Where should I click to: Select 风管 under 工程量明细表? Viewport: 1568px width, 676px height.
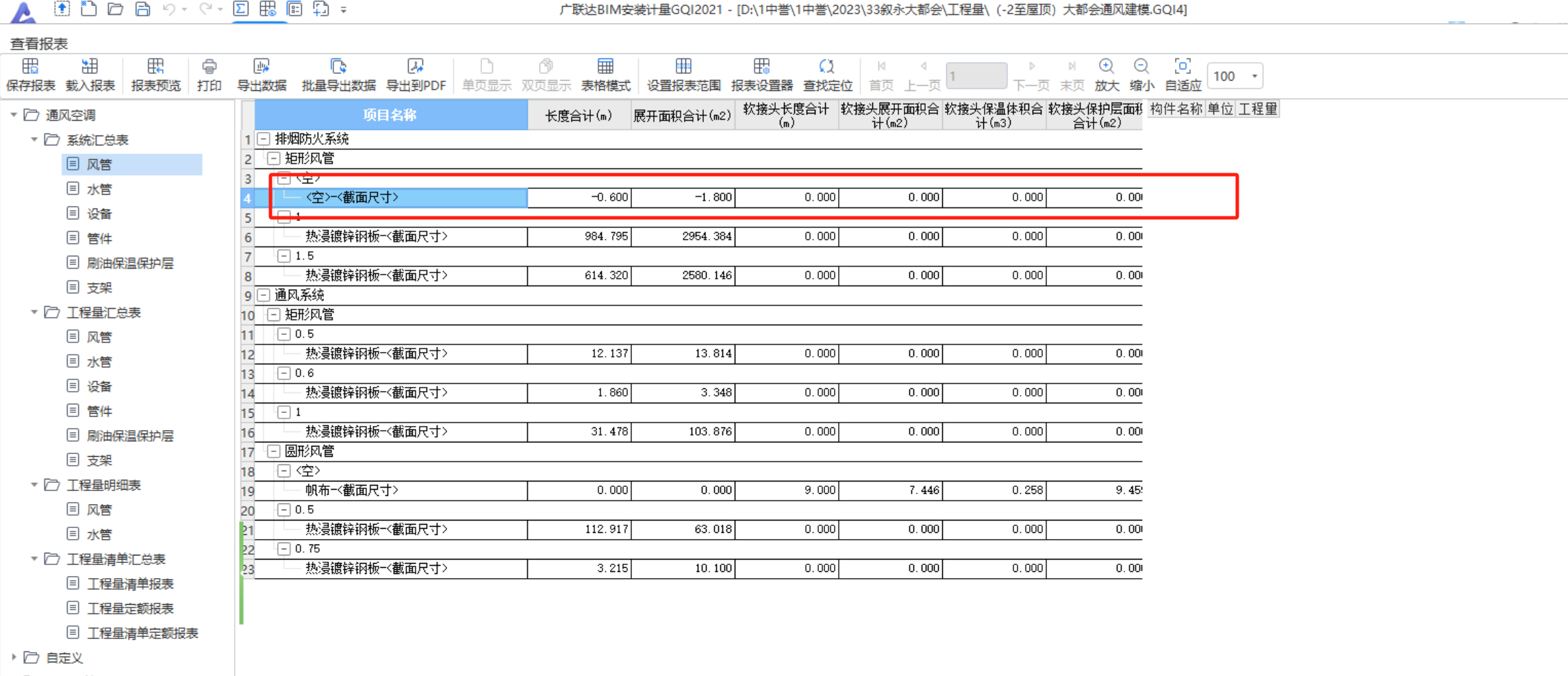tap(99, 510)
